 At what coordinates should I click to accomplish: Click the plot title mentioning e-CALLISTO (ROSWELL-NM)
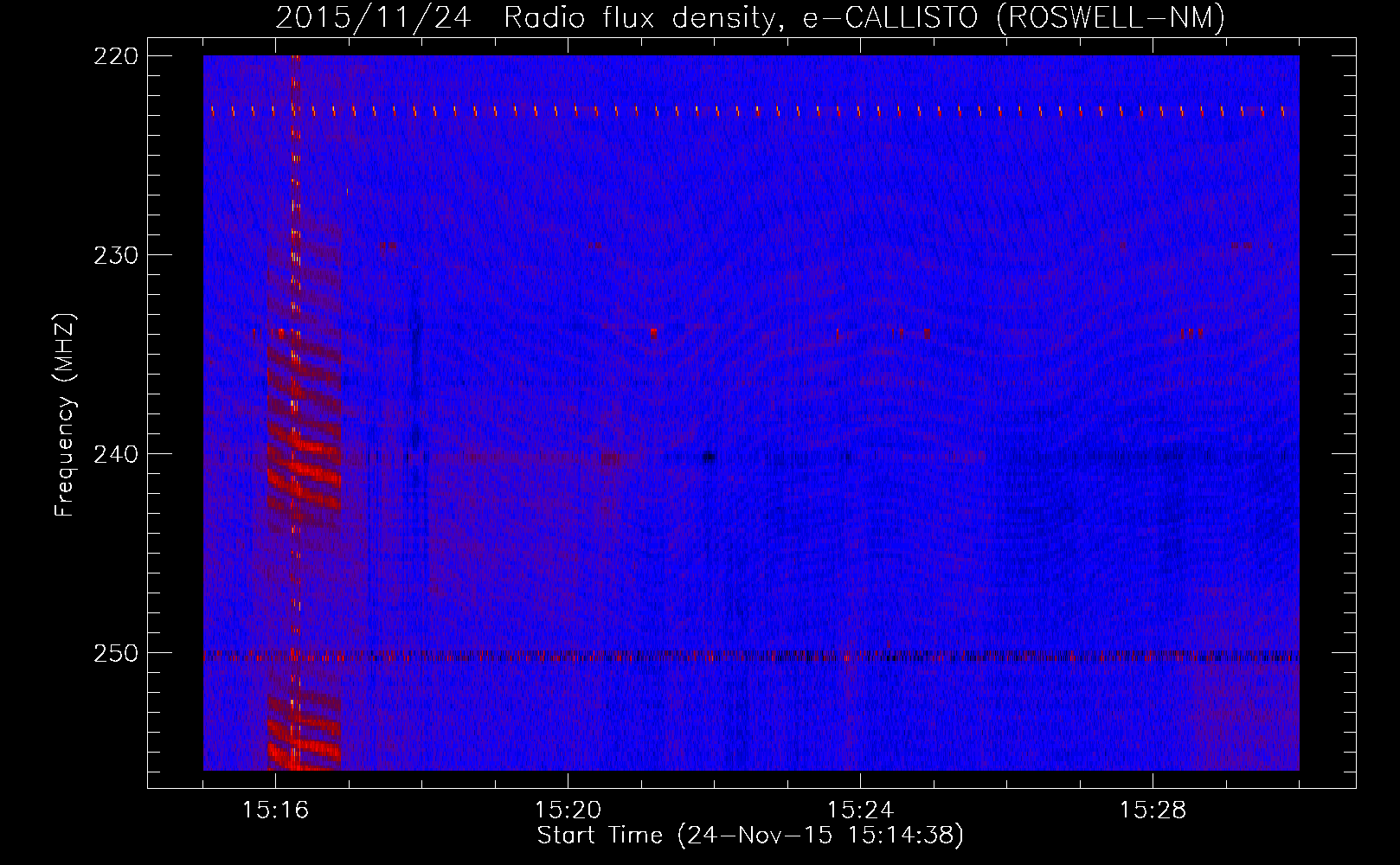point(750,17)
